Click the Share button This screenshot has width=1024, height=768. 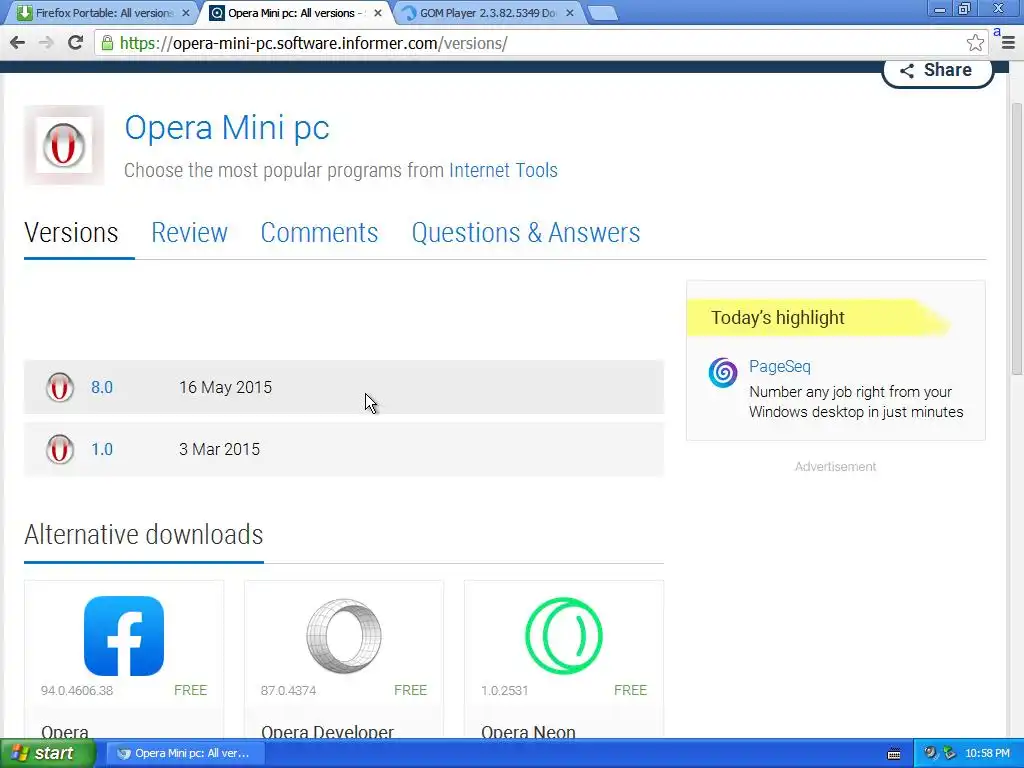click(937, 71)
